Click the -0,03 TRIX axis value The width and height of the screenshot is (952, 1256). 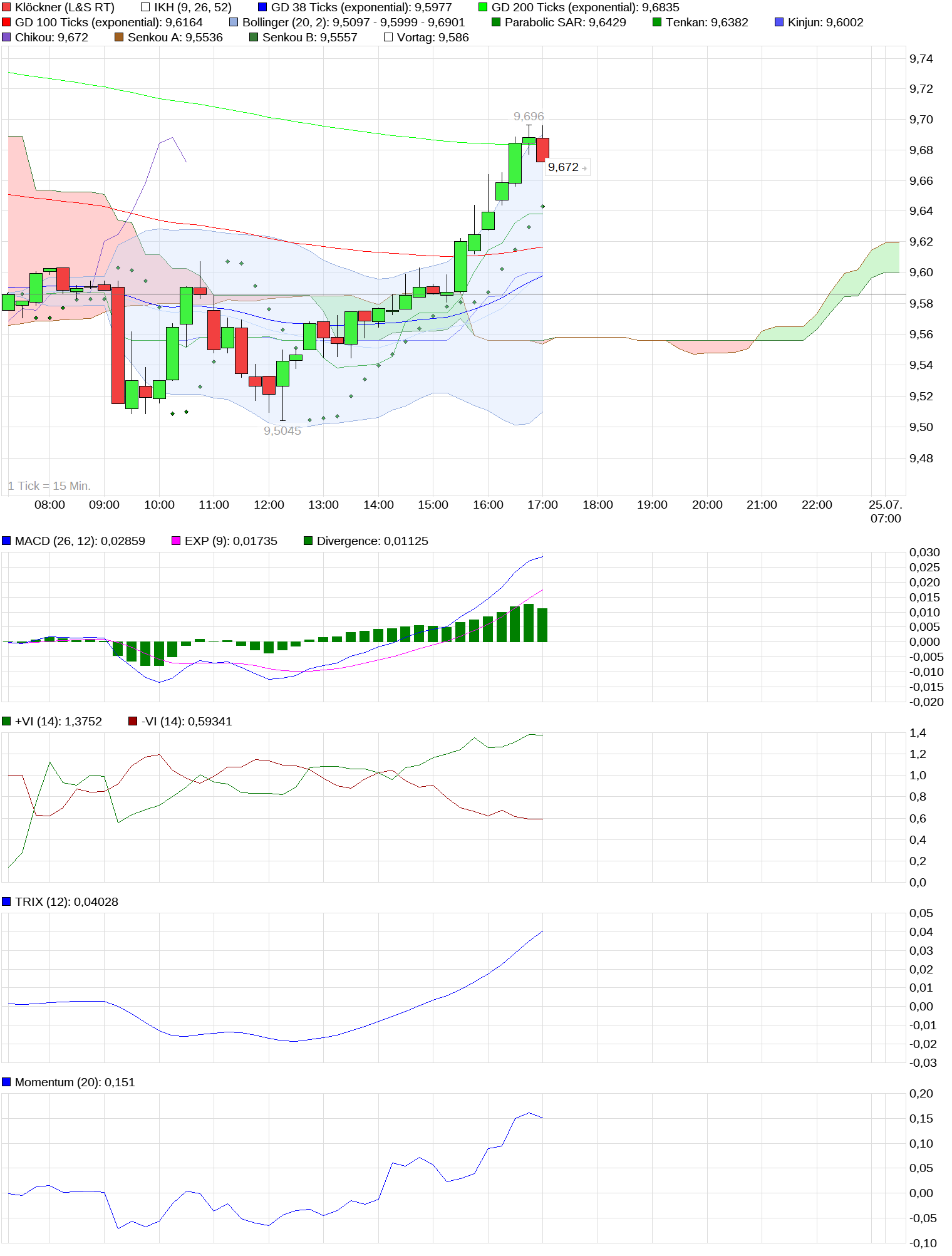coord(923,1063)
